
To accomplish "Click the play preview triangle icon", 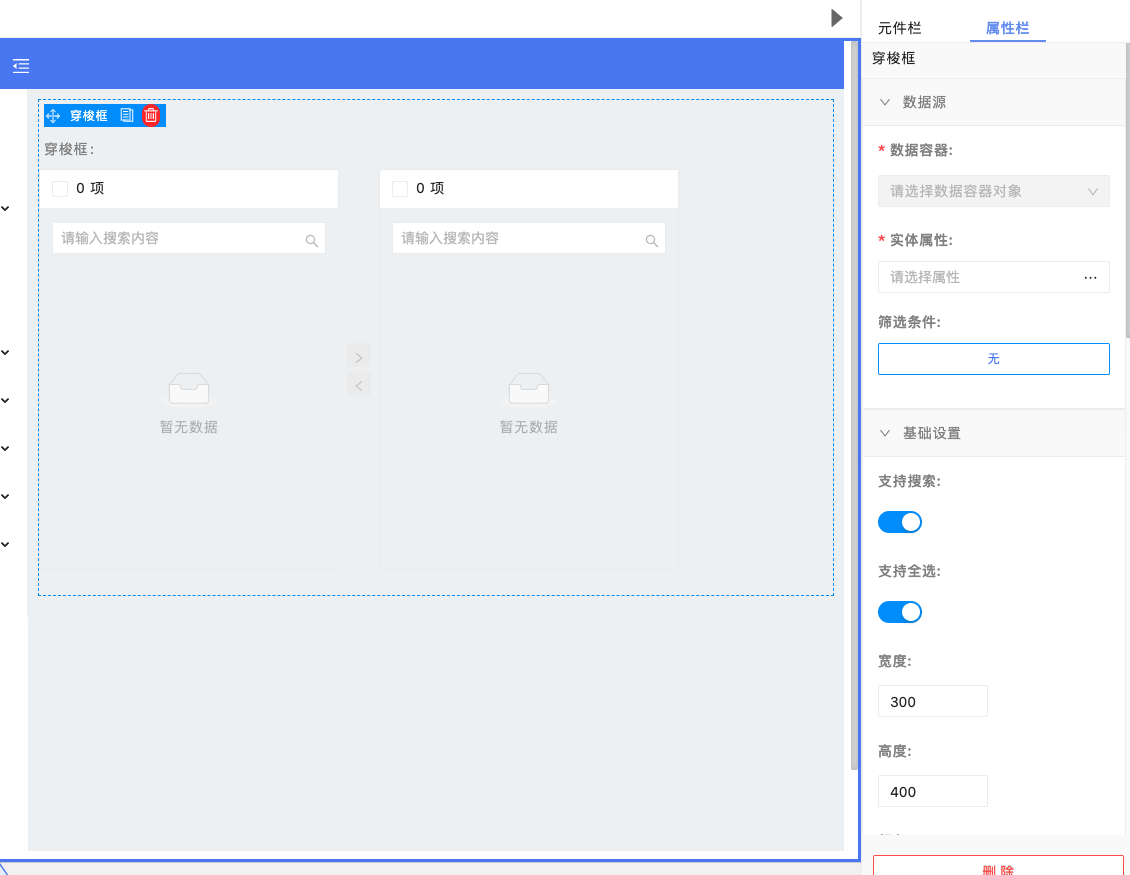I will pyautogui.click(x=836, y=18).
